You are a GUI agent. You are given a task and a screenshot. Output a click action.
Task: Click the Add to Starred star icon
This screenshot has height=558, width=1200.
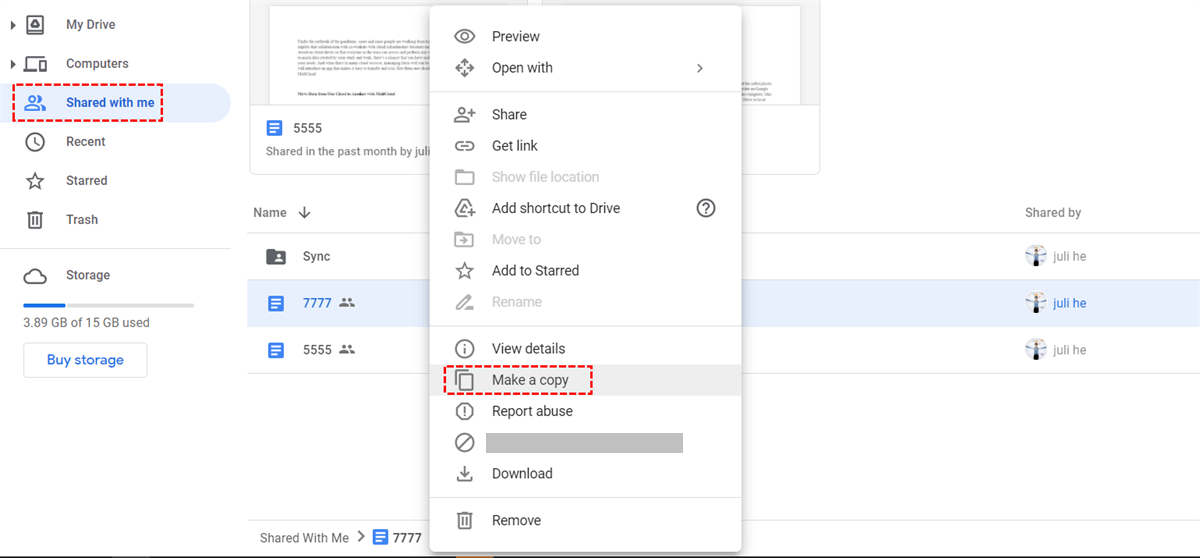coord(464,271)
